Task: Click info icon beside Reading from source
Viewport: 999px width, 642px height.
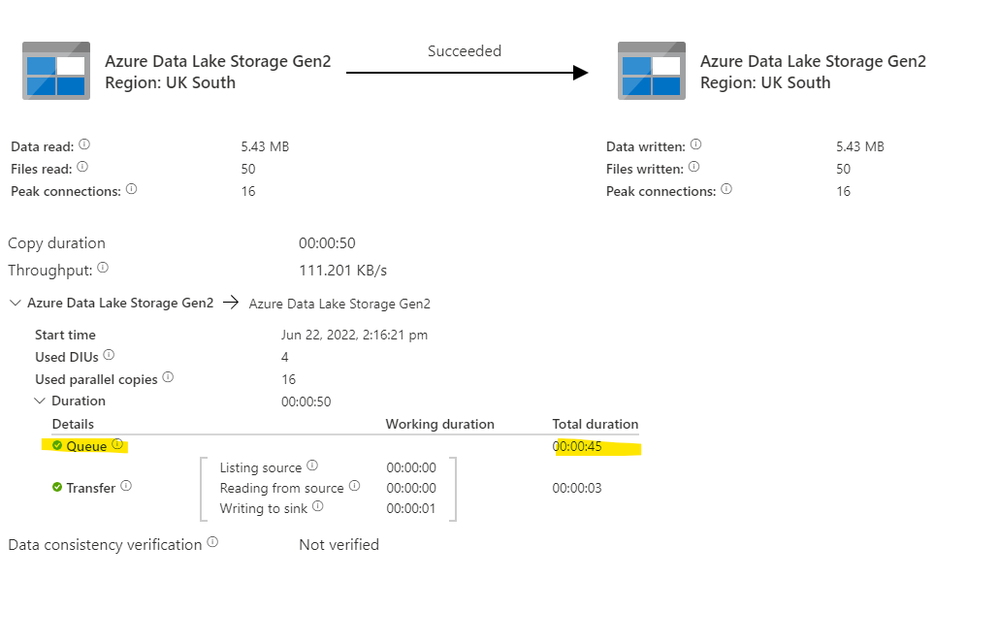Action: 354,486
